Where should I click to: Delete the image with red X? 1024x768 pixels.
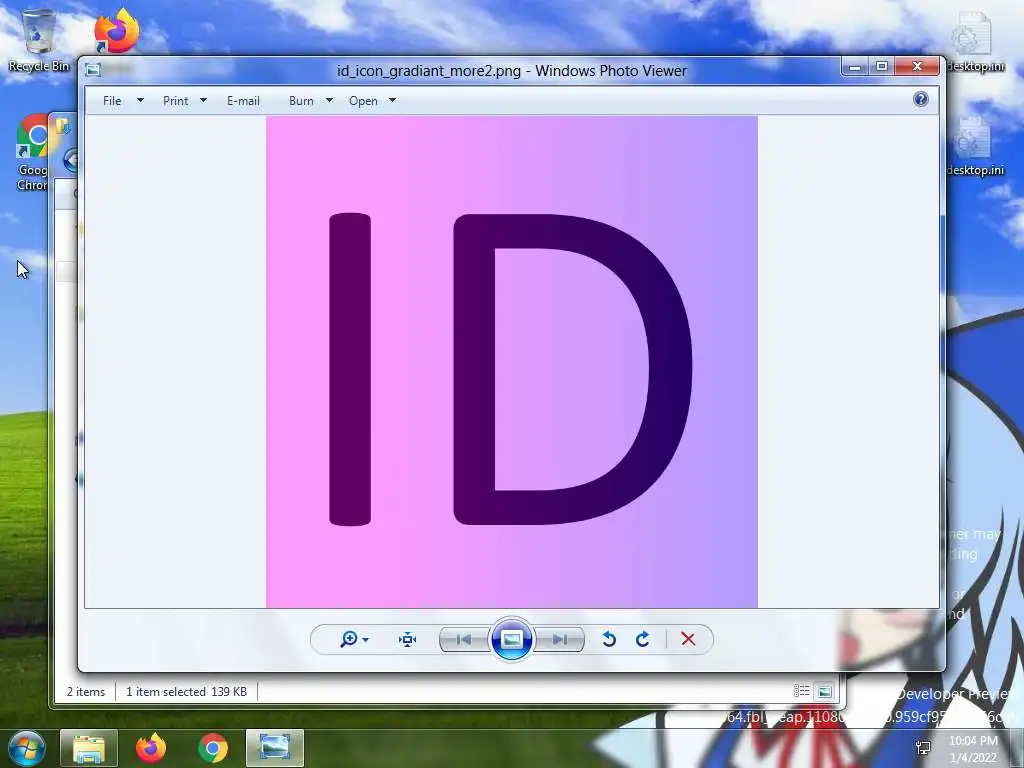pos(688,639)
